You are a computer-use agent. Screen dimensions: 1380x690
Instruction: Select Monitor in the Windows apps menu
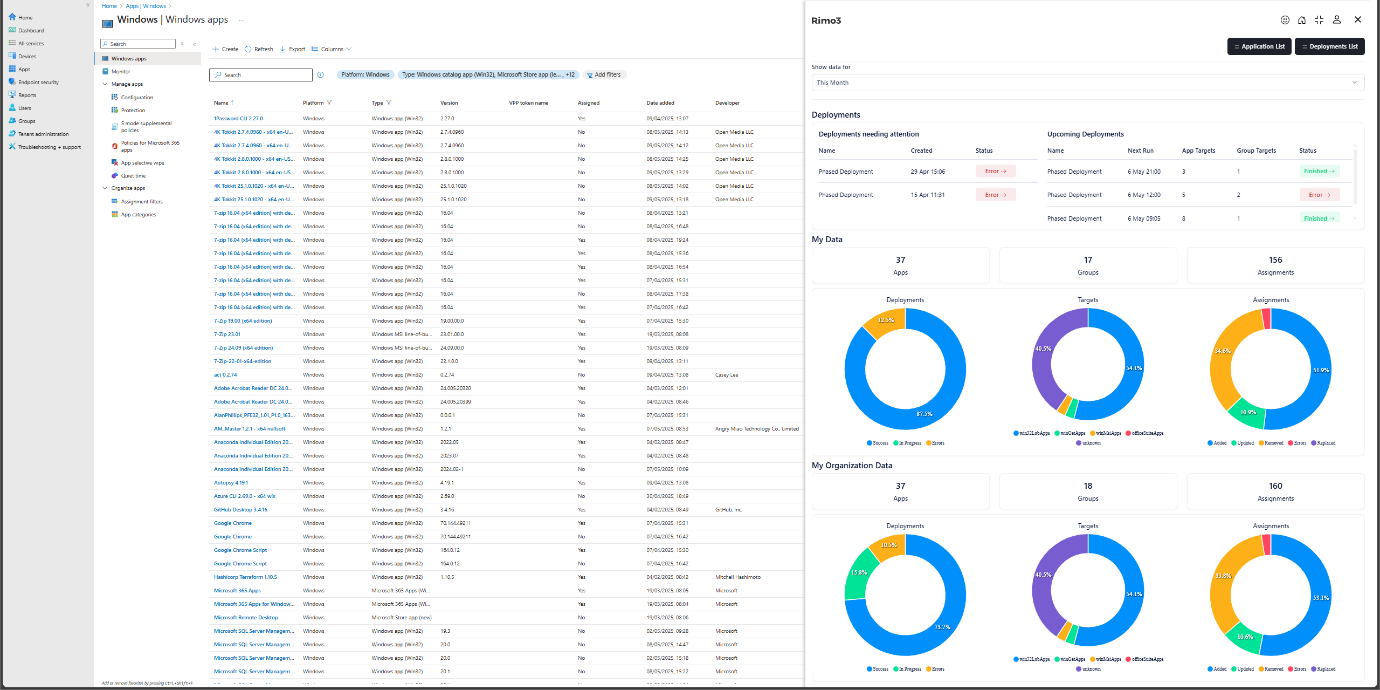pyautogui.click(x=121, y=71)
